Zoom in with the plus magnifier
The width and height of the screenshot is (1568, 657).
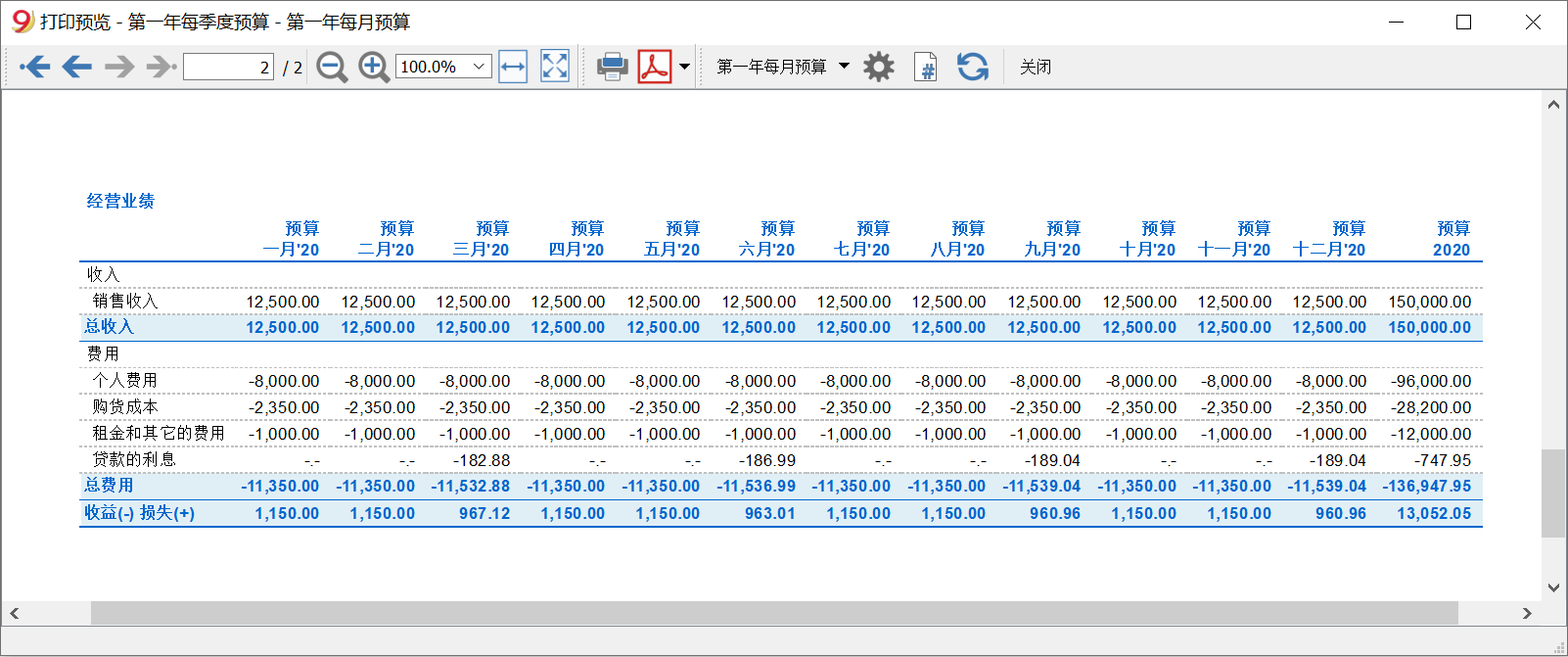[373, 67]
